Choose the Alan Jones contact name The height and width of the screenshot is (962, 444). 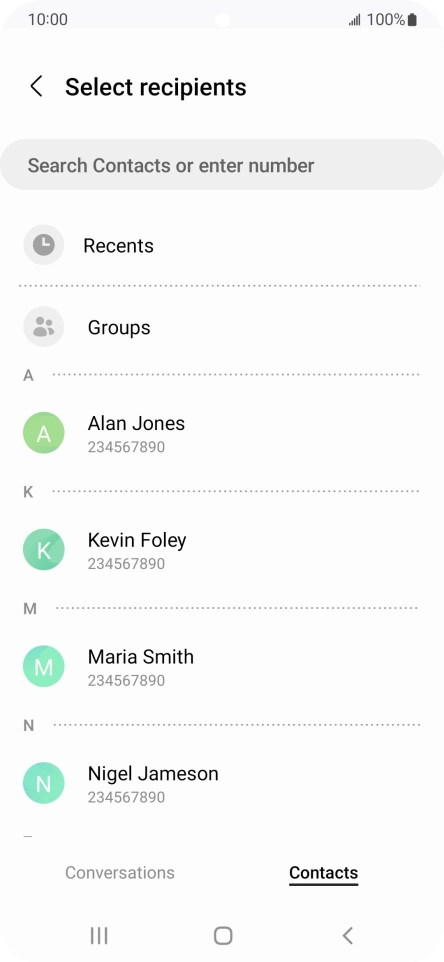[x=136, y=423]
